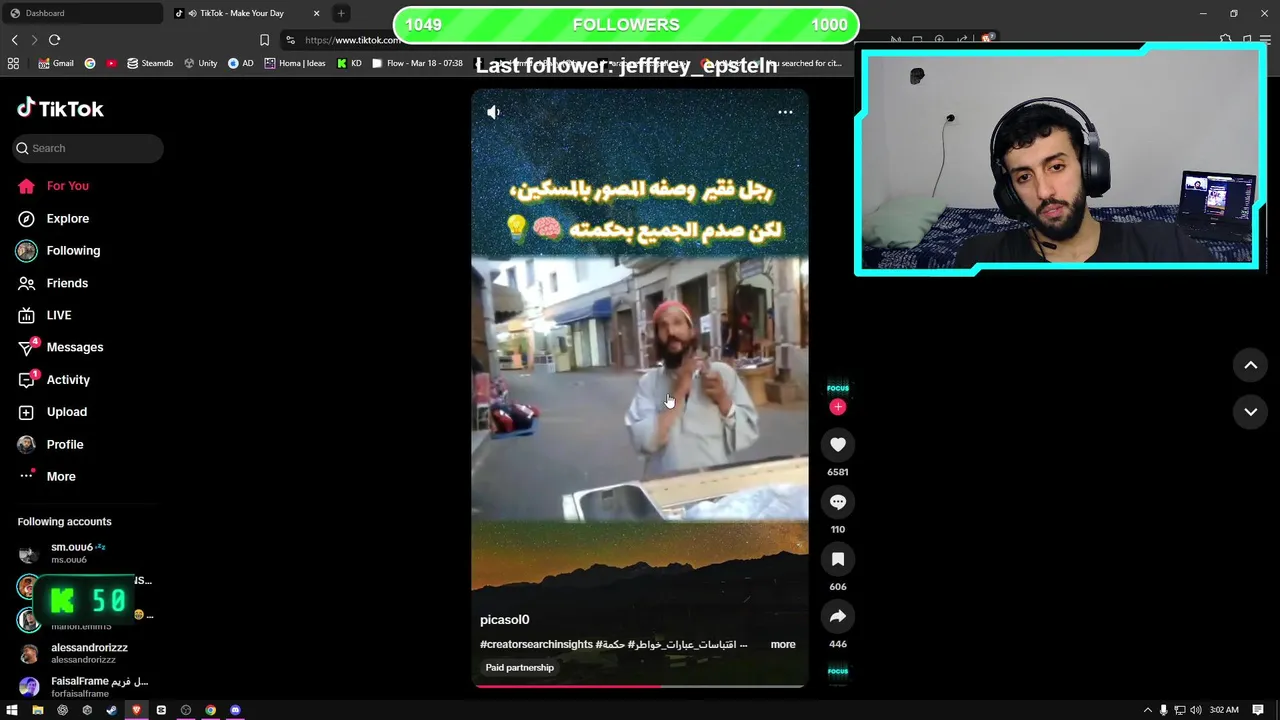Open site settings icon in address bar
This screenshot has height=720, width=1280.
click(x=290, y=40)
